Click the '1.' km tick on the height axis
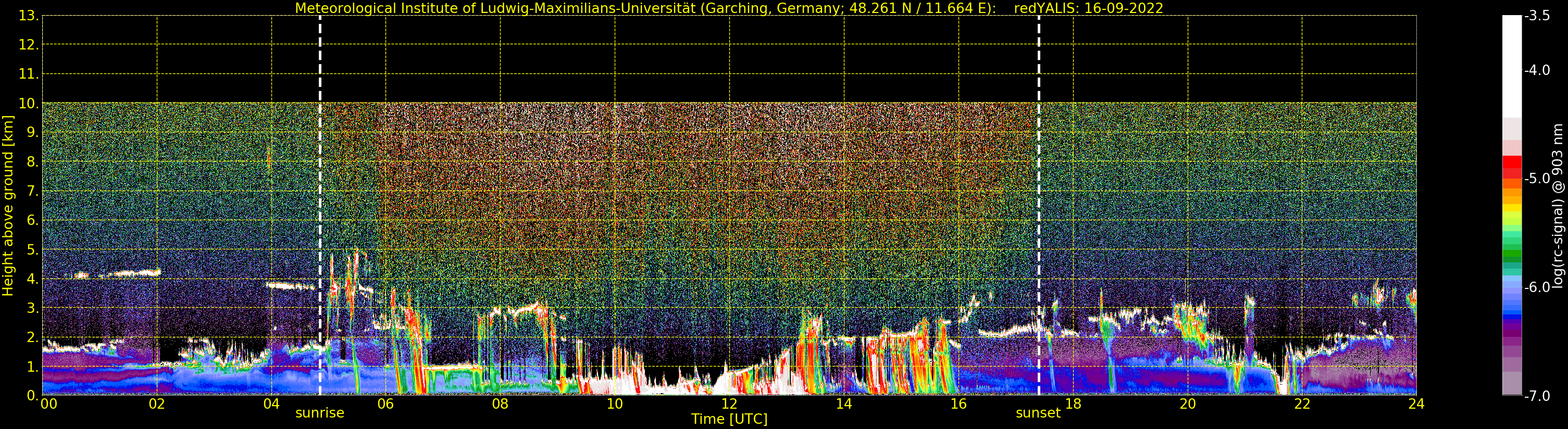The image size is (1568, 429). click(x=33, y=367)
